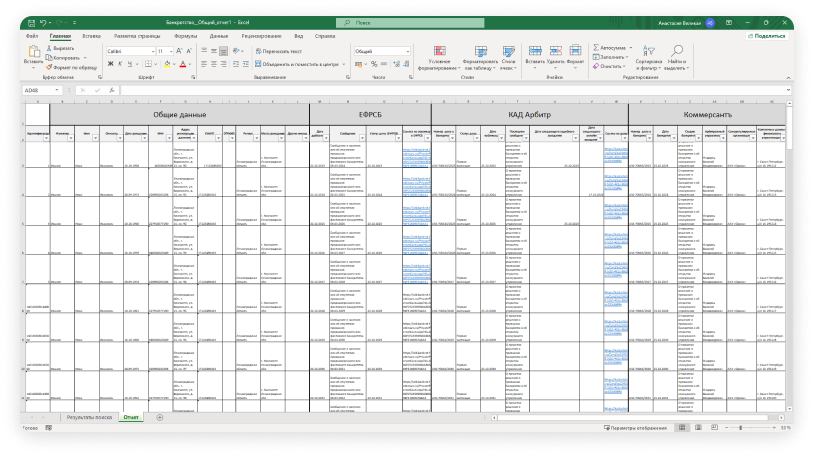Switch to the Рецензирование tab
Image resolution: width=814 pixels, height=457 pixels.
tap(261, 36)
